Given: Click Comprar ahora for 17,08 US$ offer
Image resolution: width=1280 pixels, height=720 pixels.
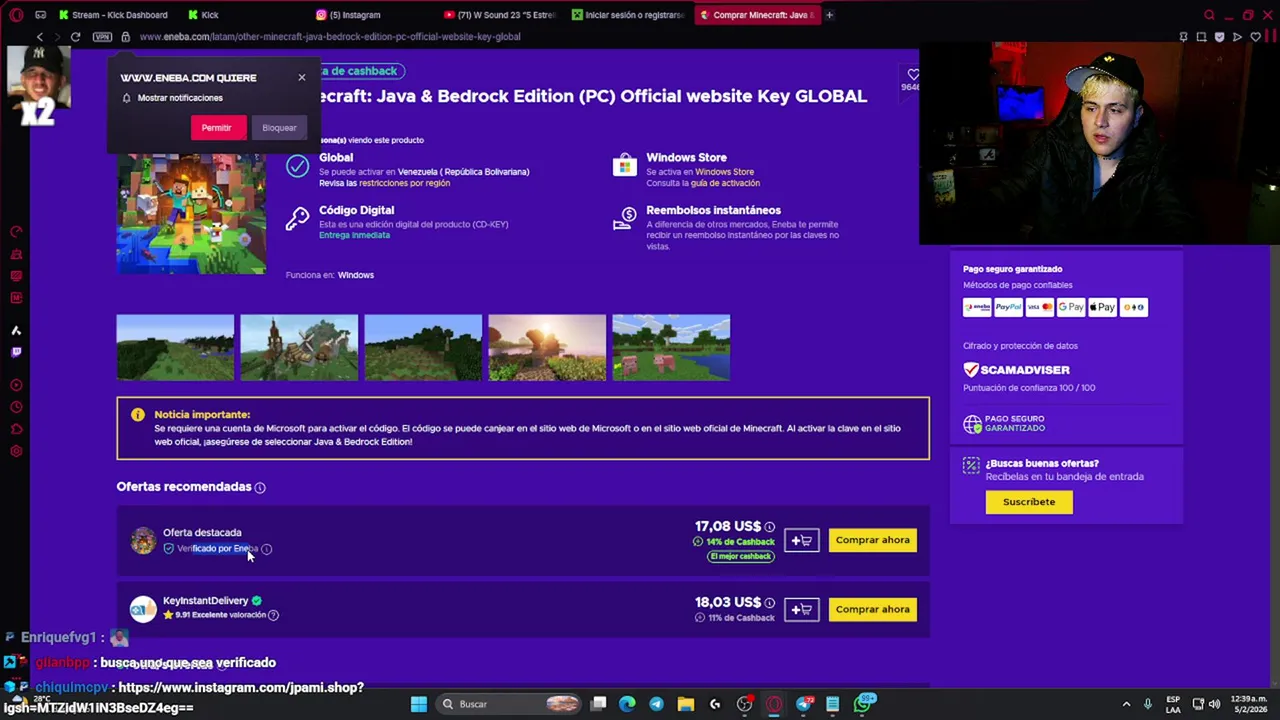Looking at the screenshot, I should click(x=873, y=540).
